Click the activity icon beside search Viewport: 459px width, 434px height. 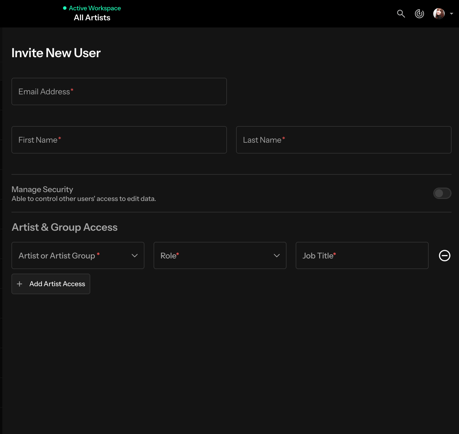(419, 14)
